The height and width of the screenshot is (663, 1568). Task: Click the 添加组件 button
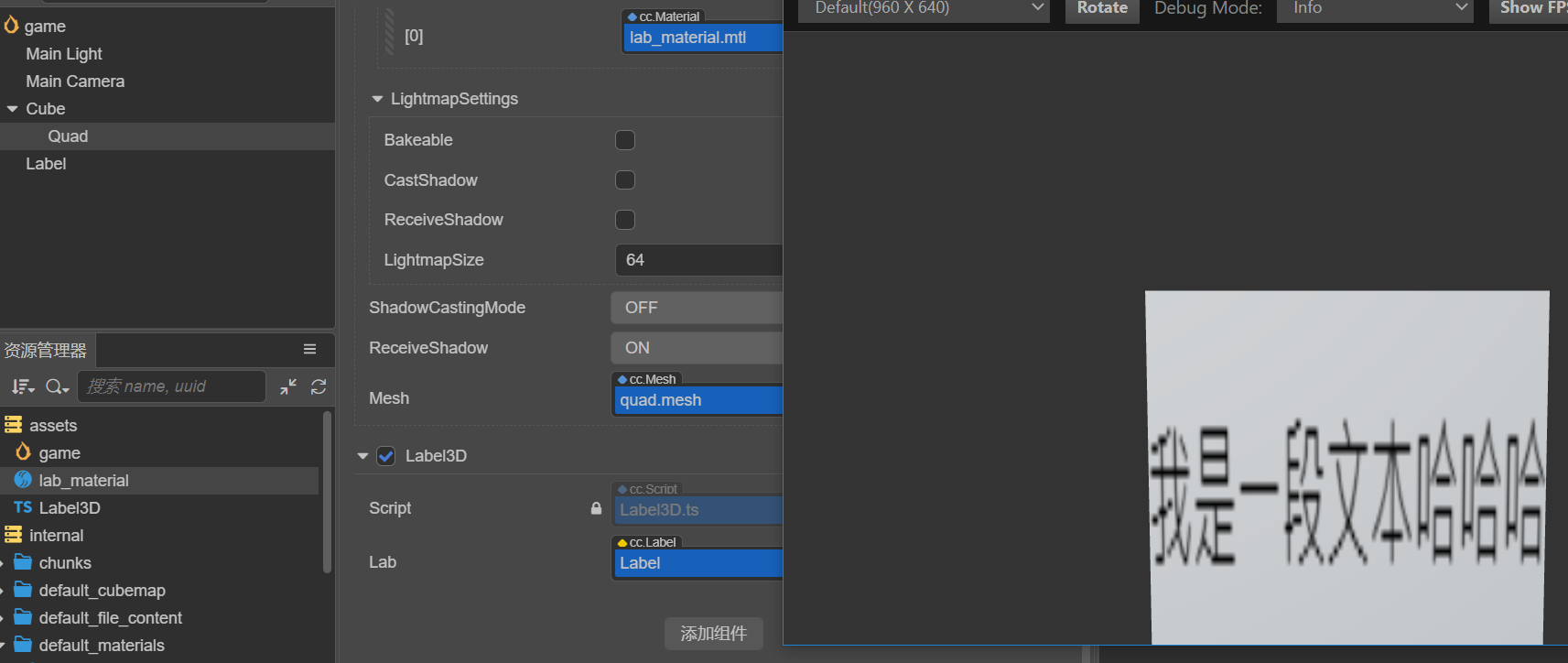point(713,633)
